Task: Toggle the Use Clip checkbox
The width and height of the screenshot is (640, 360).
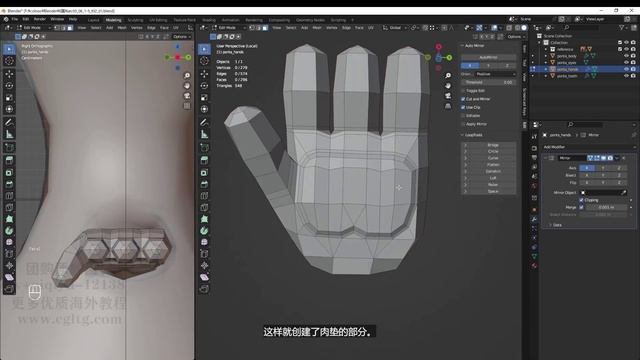Action: pyautogui.click(x=463, y=107)
